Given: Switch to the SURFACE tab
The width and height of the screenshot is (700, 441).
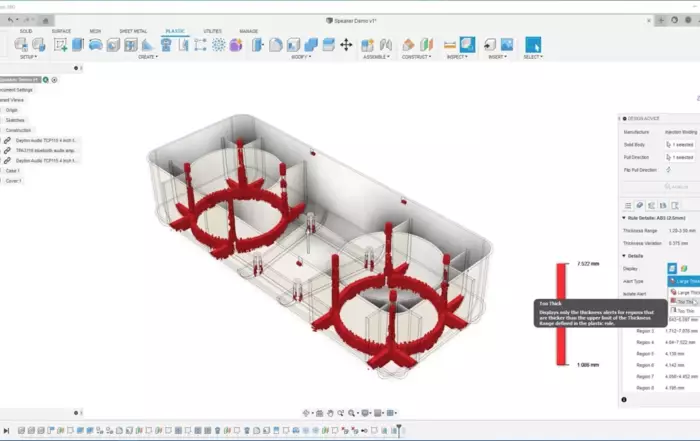Looking at the screenshot, I should 61,31.
